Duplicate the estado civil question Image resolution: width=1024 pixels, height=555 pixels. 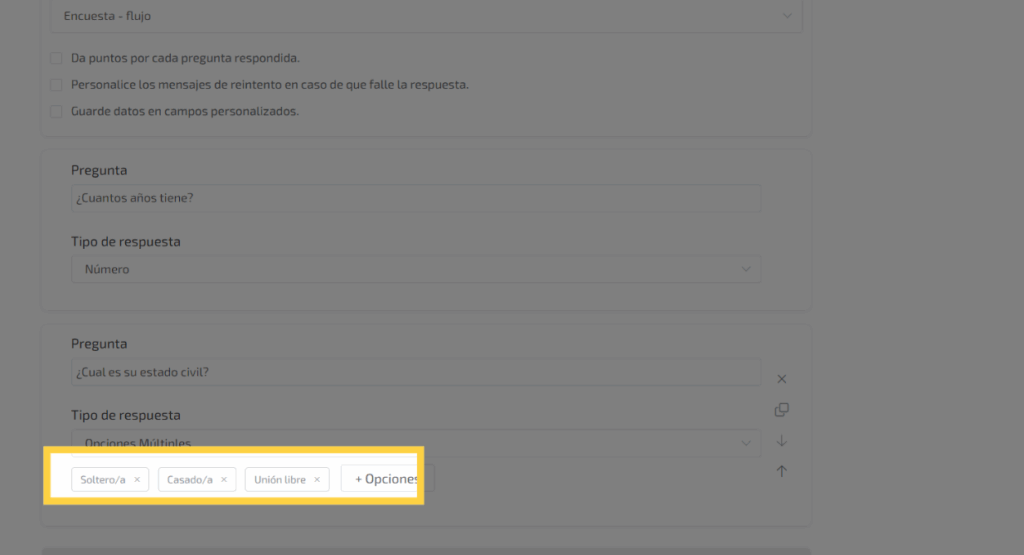click(782, 410)
